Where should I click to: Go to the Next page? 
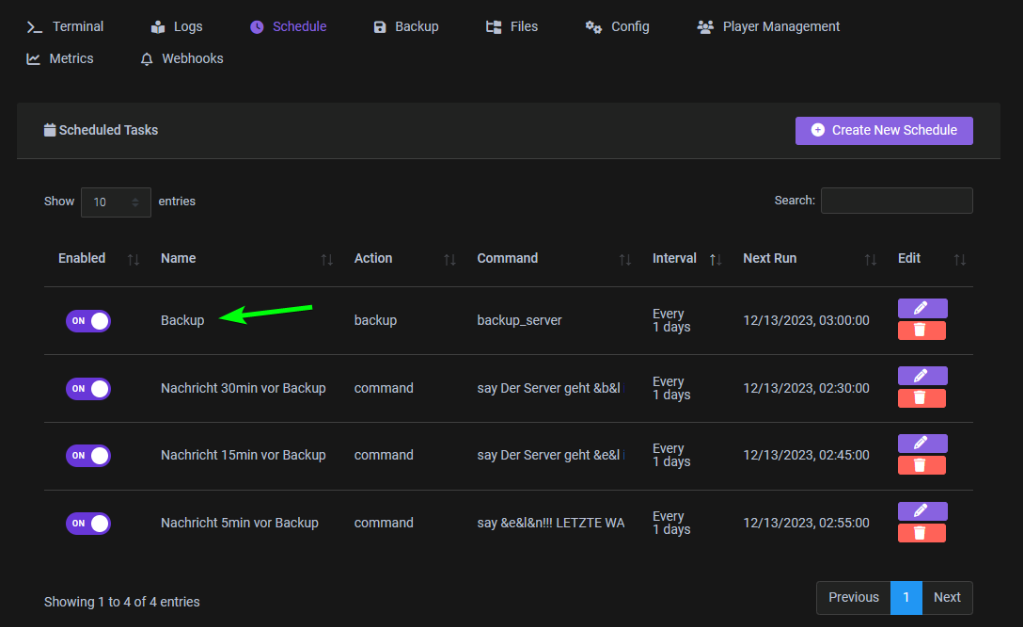(946, 598)
